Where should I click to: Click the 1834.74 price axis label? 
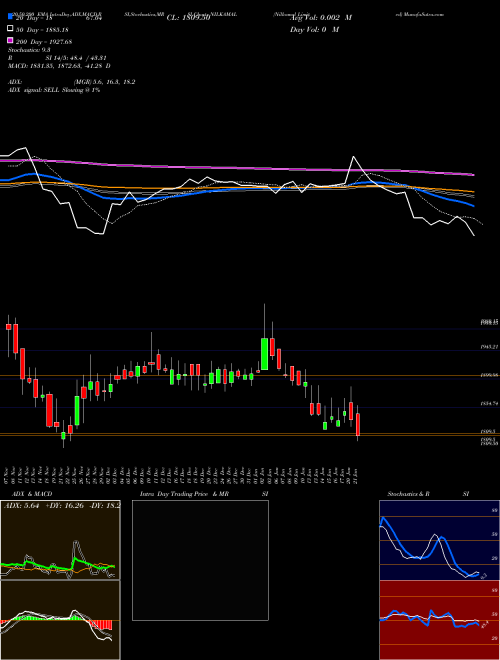(490, 403)
